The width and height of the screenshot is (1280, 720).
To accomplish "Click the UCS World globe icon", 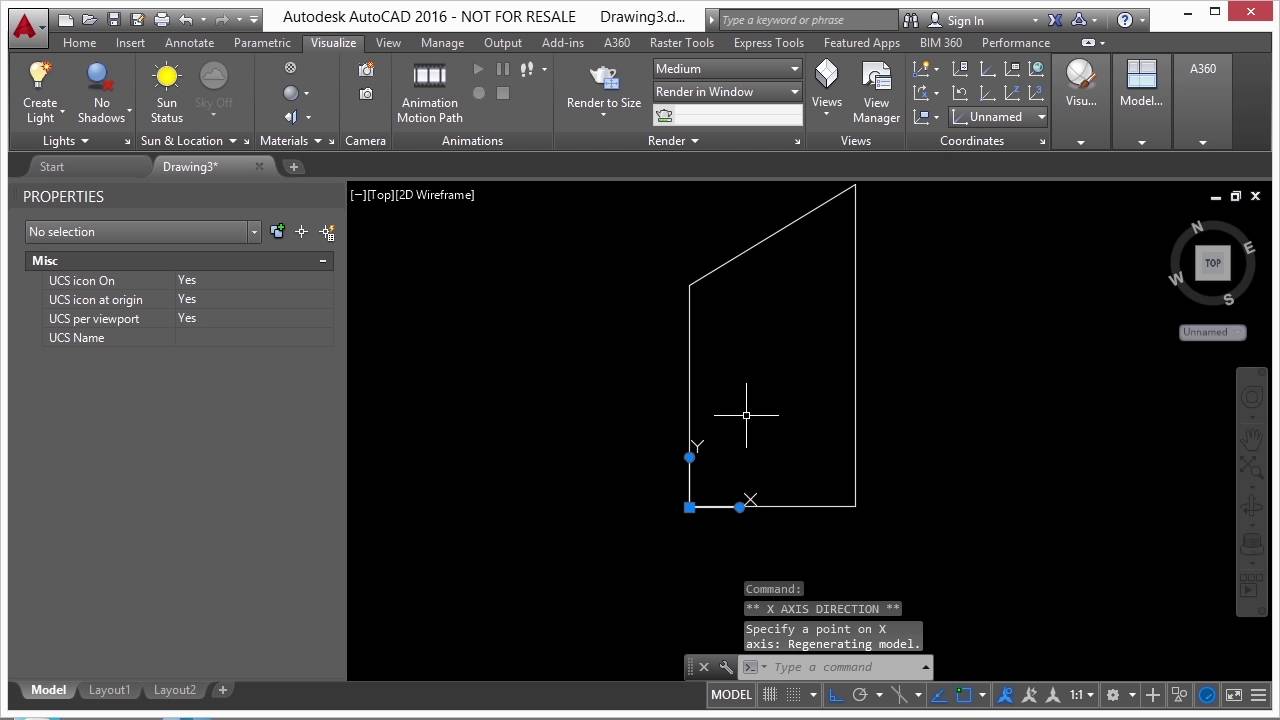I will click(1036, 69).
